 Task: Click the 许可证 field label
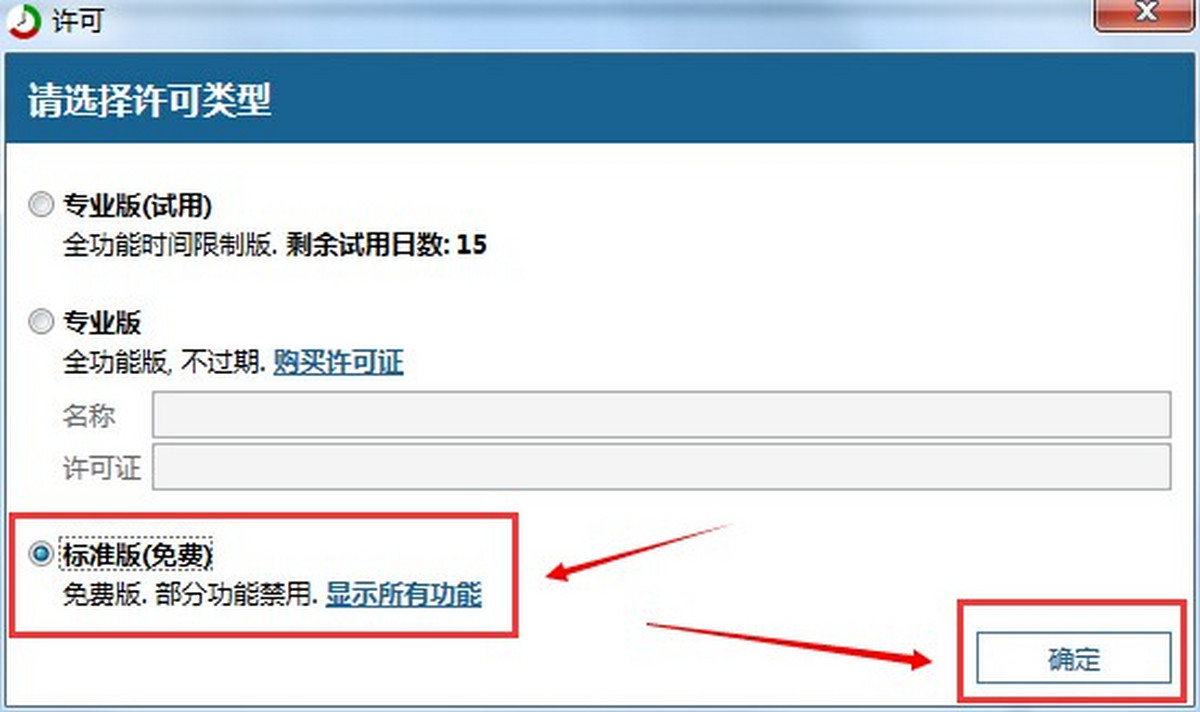pyautogui.click(x=102, y=467)
